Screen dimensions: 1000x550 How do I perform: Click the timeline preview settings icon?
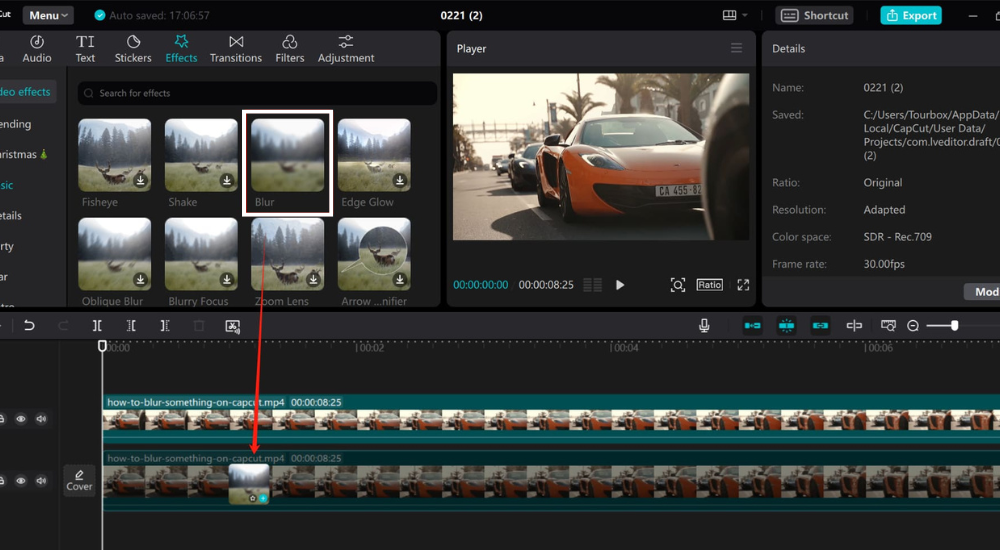click(888, 326)
